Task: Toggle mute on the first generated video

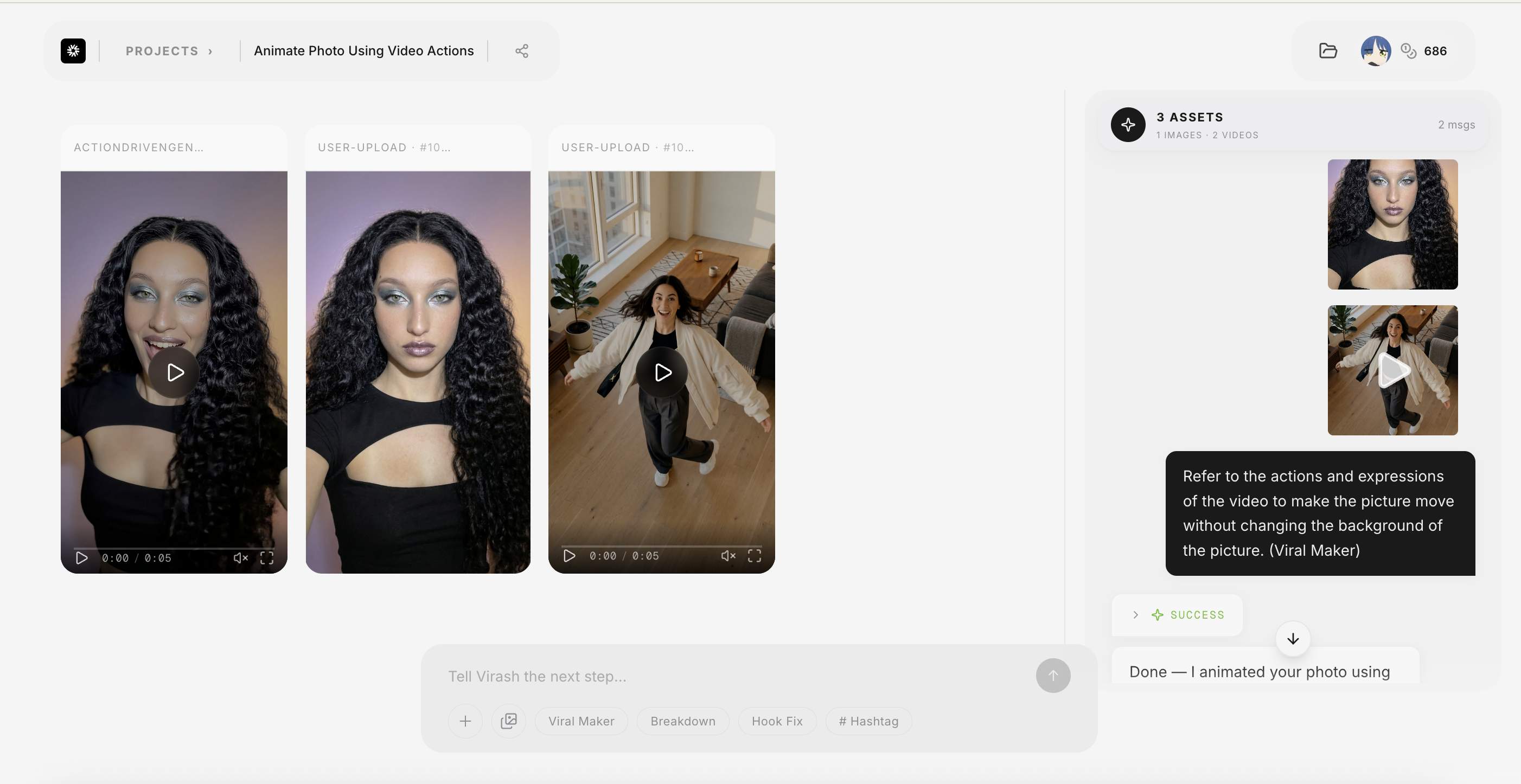Action: (x=240, y=558)
